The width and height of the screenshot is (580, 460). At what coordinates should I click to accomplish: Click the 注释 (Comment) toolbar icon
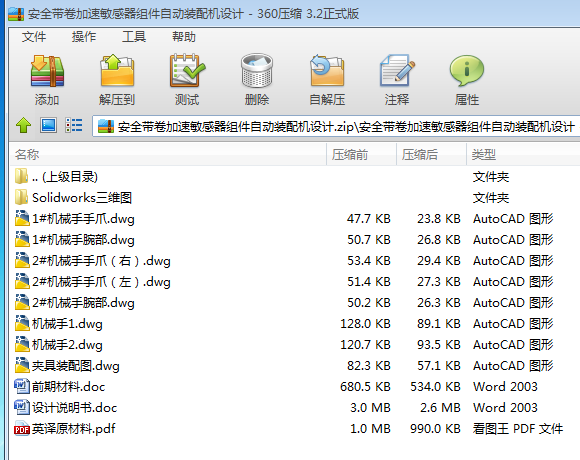(397, 70)
